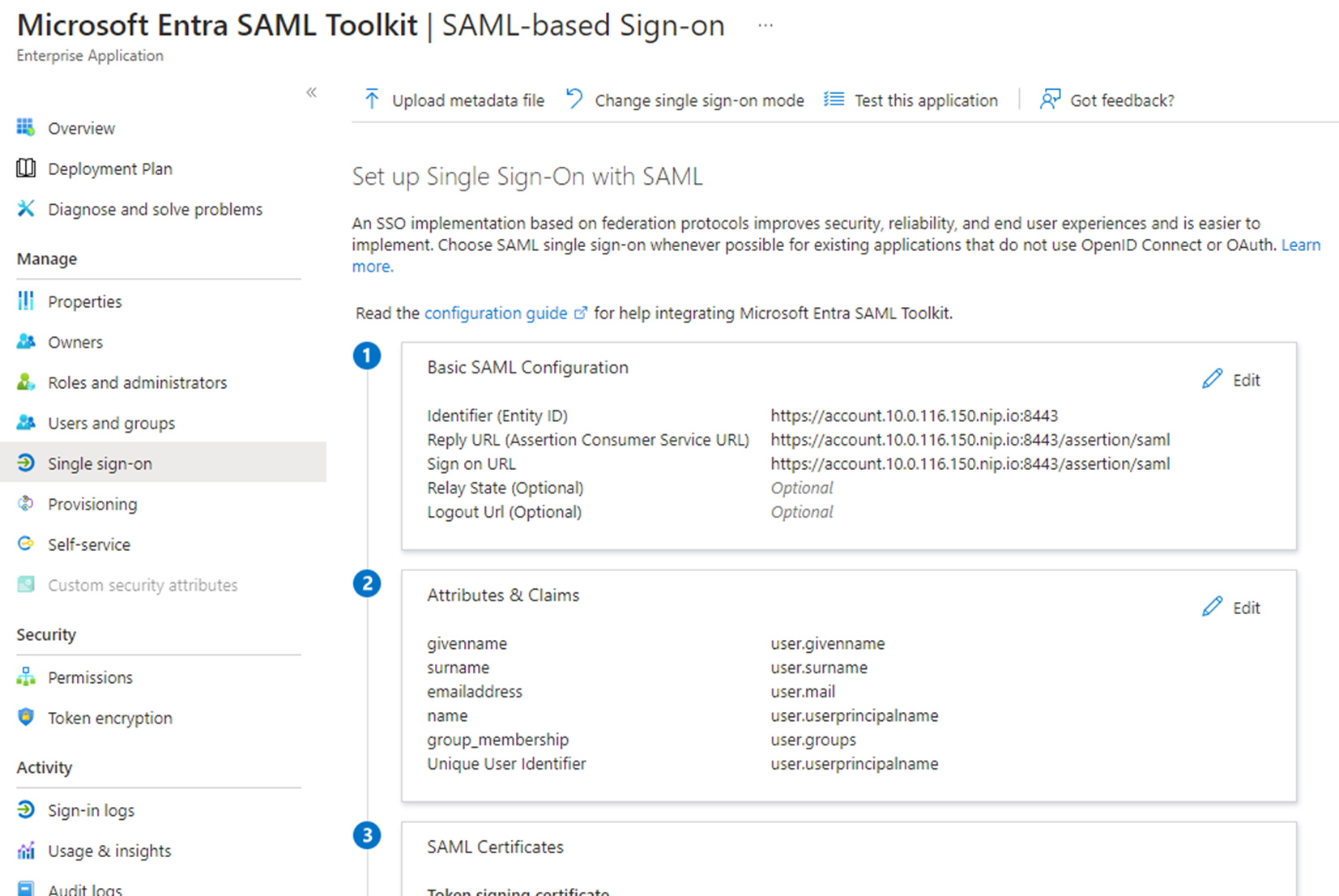Viewport: 1339px width, 896px height.
Task: Click the Properties icon under Manage
Action: click(25, 301)
